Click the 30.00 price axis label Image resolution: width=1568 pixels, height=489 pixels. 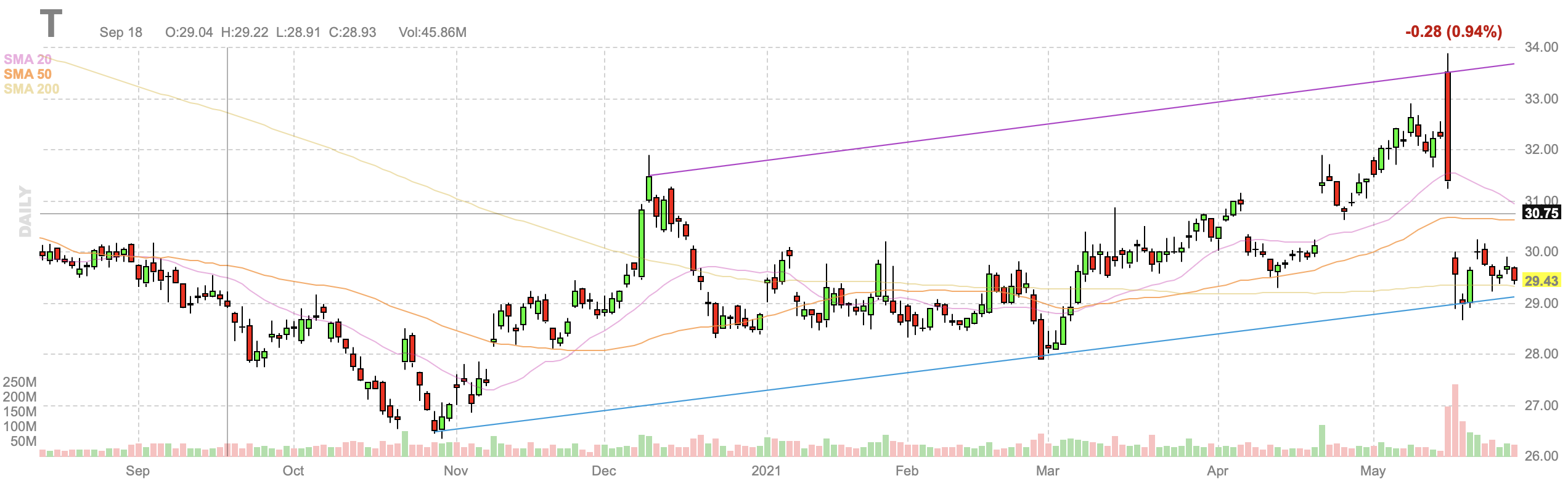click(x=1541, y=251)
